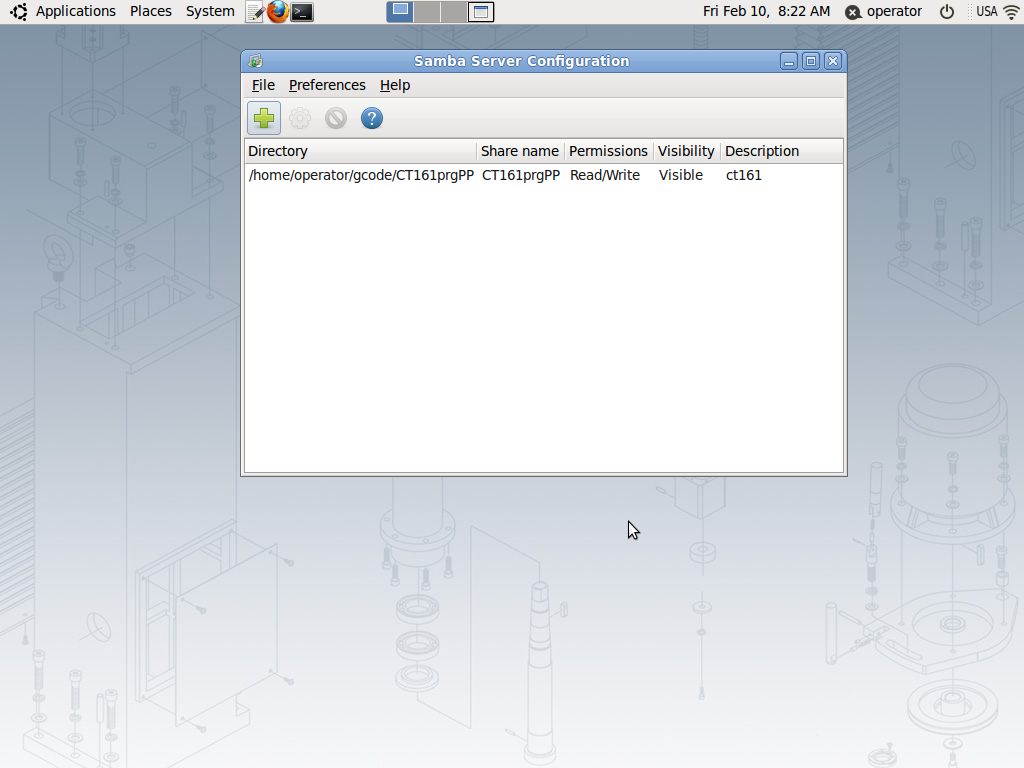Click the Read/Write permissions cell
The height and width of the screenshot is (768, 1024).
[x=605, y=175]
